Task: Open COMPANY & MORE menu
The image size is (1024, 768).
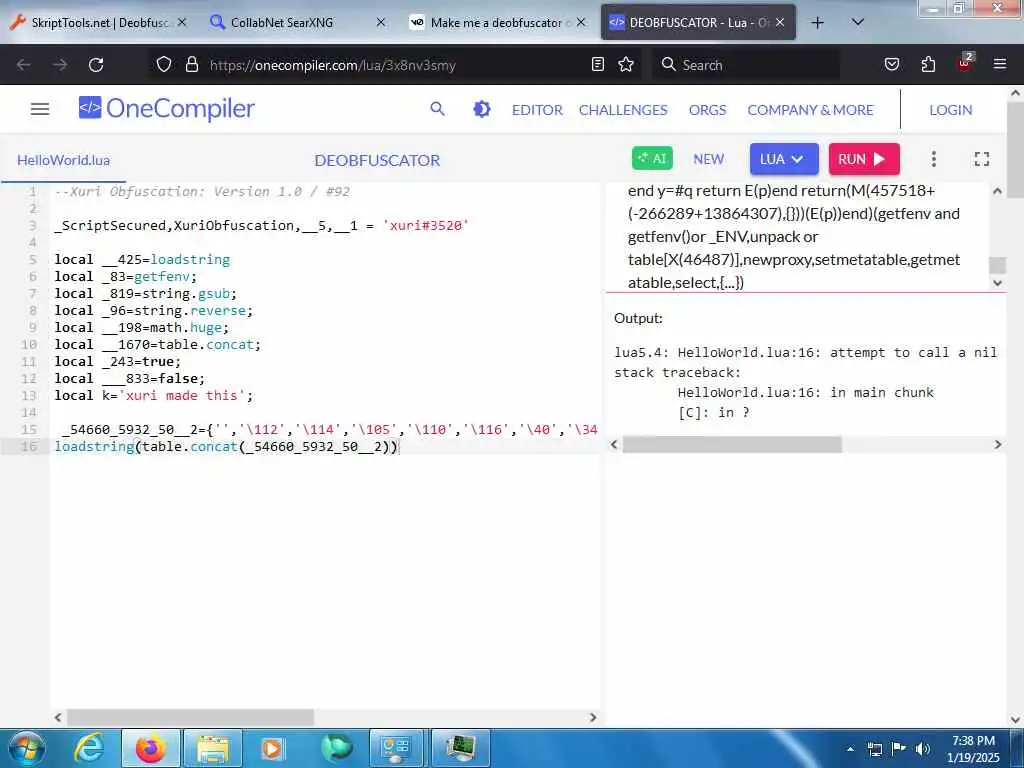Action: (810, 110)
